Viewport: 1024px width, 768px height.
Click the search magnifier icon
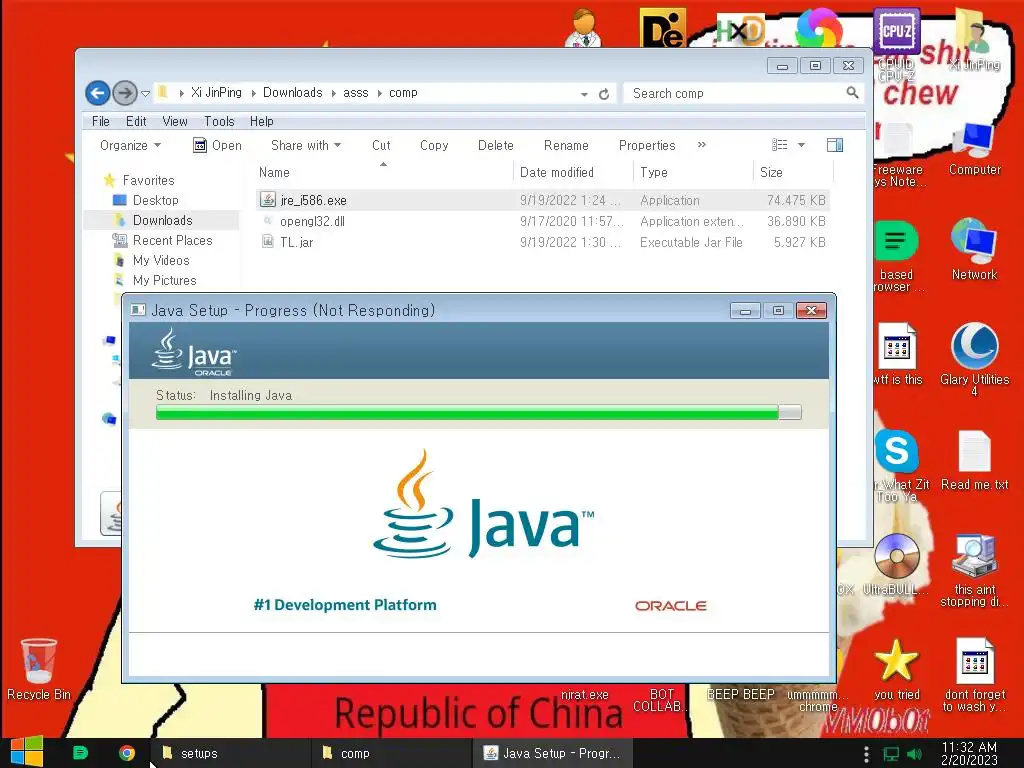click(852, 93)
